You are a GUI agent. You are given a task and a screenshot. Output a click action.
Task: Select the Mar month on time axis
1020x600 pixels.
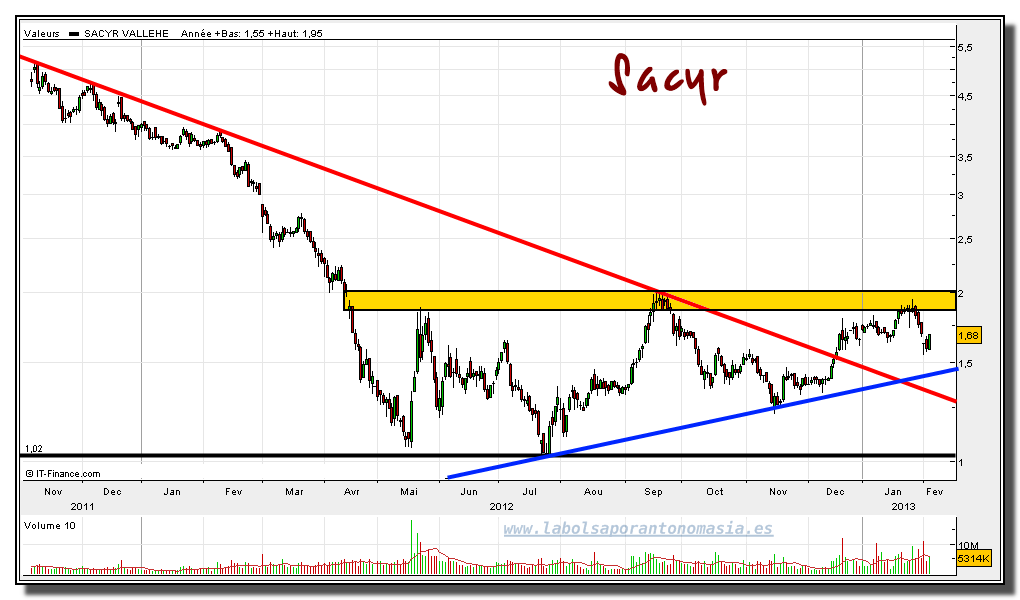[x=294, y=492]
